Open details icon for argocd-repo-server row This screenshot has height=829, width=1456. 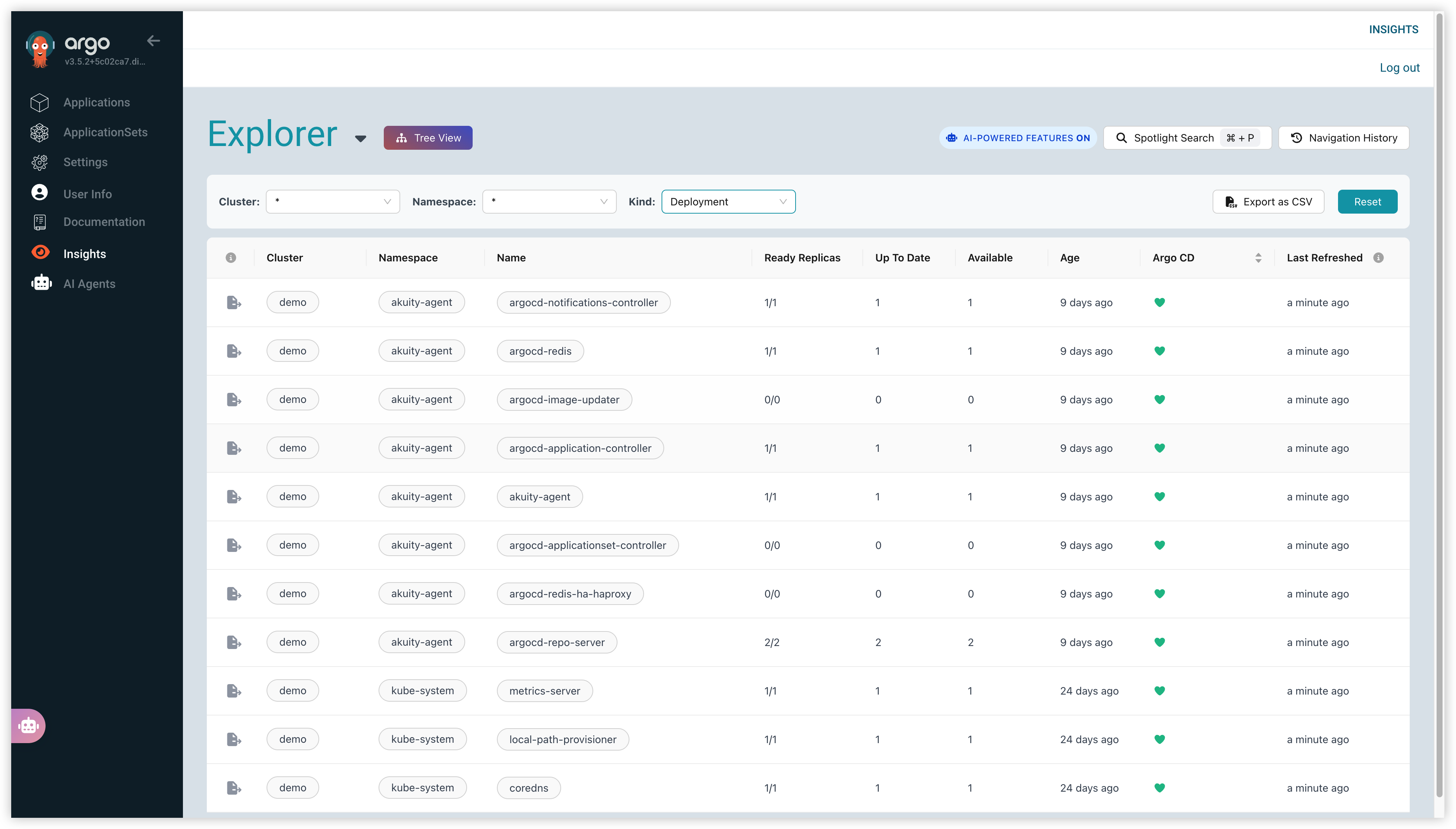234,642
